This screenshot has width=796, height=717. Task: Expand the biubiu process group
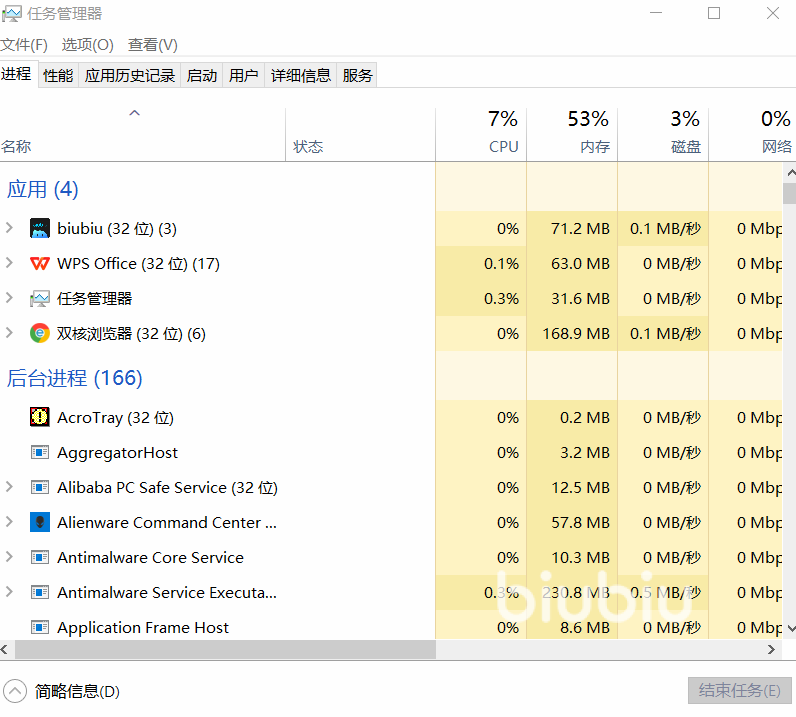(x=10, y=228)
